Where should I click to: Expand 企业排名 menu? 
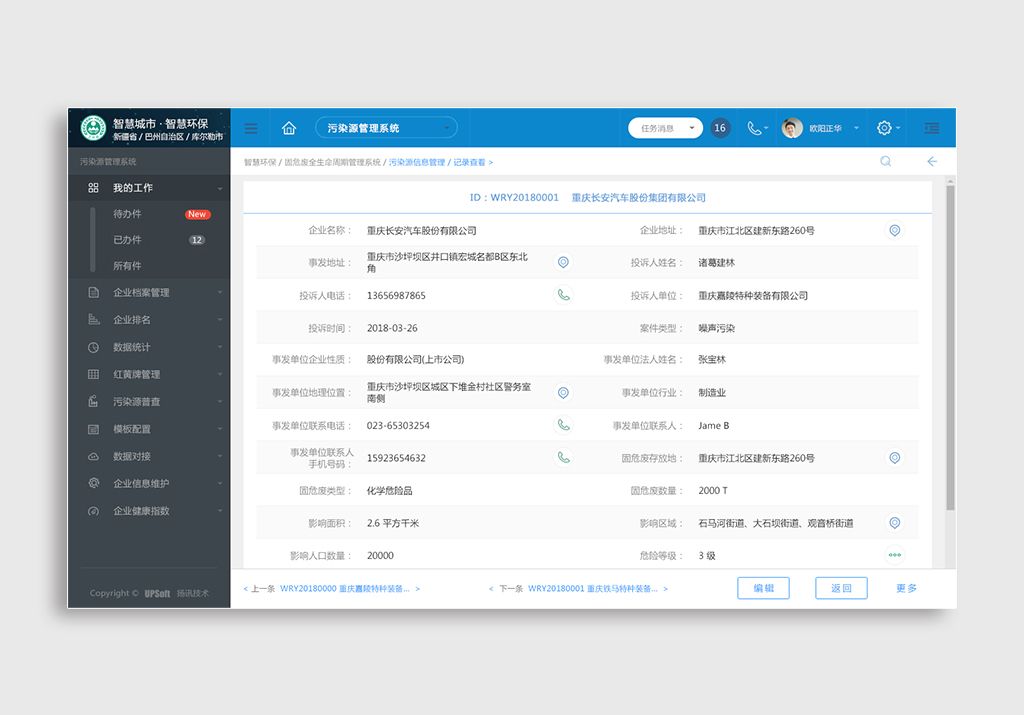149,320
